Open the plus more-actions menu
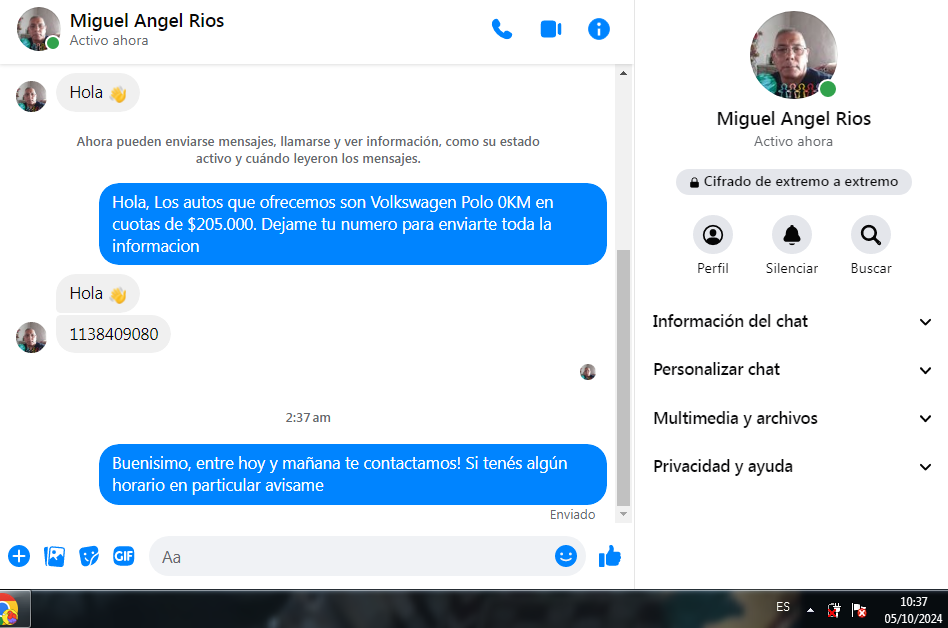Screen dimensions: 948x628 pyautogui.click(x=19, y=556)
